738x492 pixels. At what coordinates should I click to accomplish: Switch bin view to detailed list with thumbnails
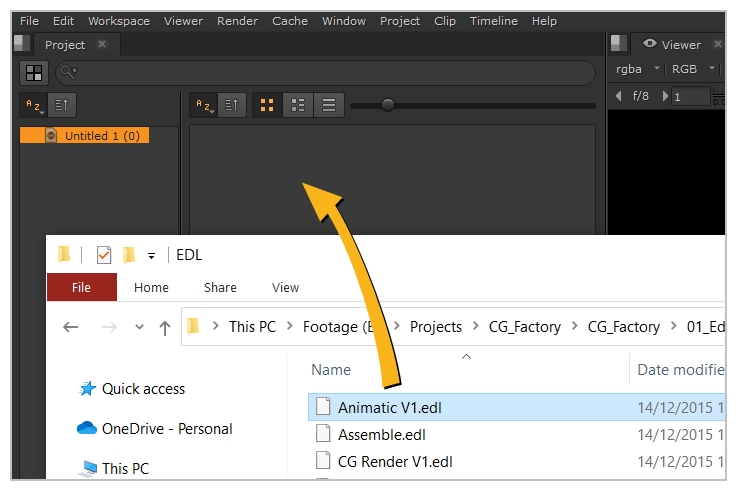(x=297, y=105)
